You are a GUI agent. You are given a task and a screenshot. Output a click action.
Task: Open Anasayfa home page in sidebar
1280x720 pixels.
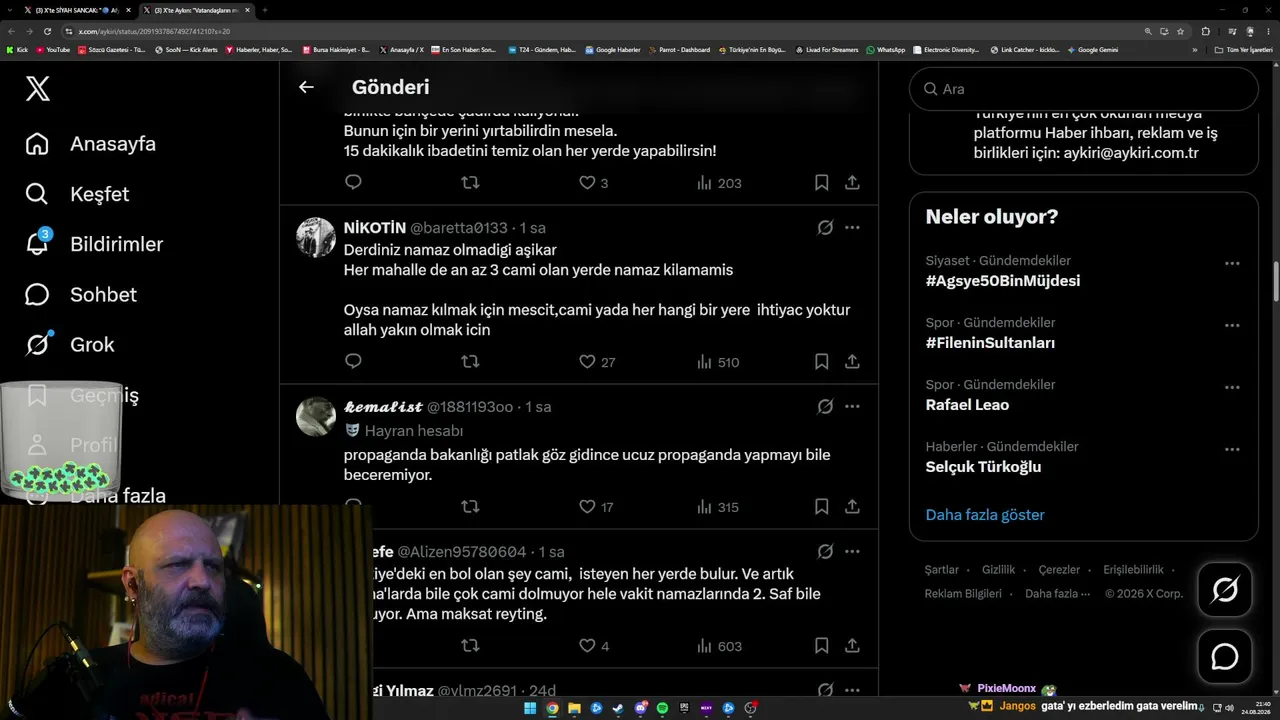[91, 144]
